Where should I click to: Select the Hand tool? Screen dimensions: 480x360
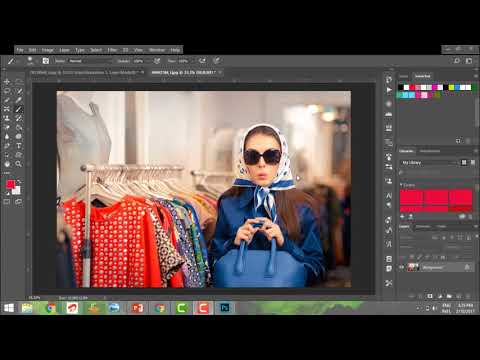pos(7,164)
